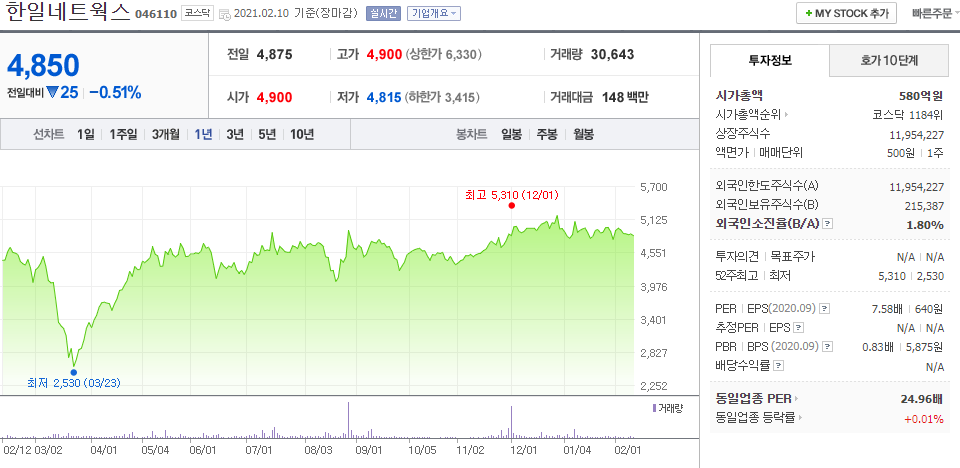960x468 pixels.
Task: Click the change percentage -0.51%
Action: [x=115, y=93]
